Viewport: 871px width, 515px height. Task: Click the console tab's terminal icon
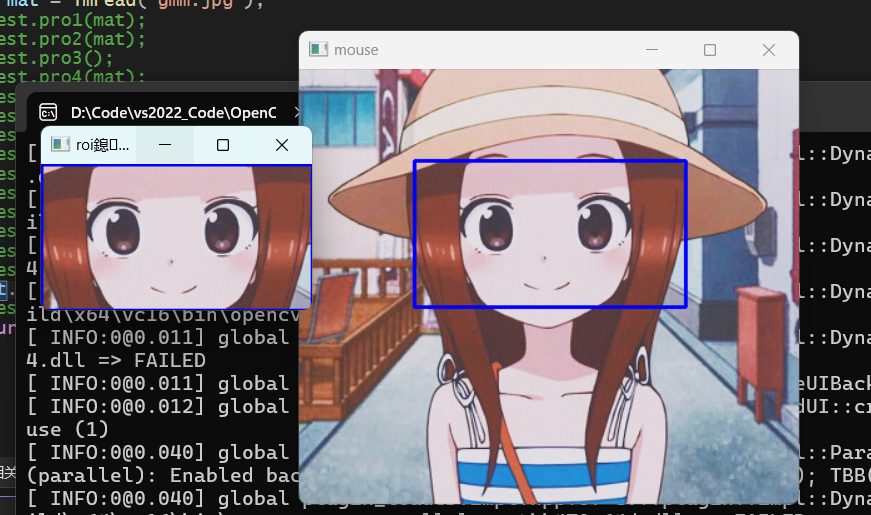pos(48,113)
